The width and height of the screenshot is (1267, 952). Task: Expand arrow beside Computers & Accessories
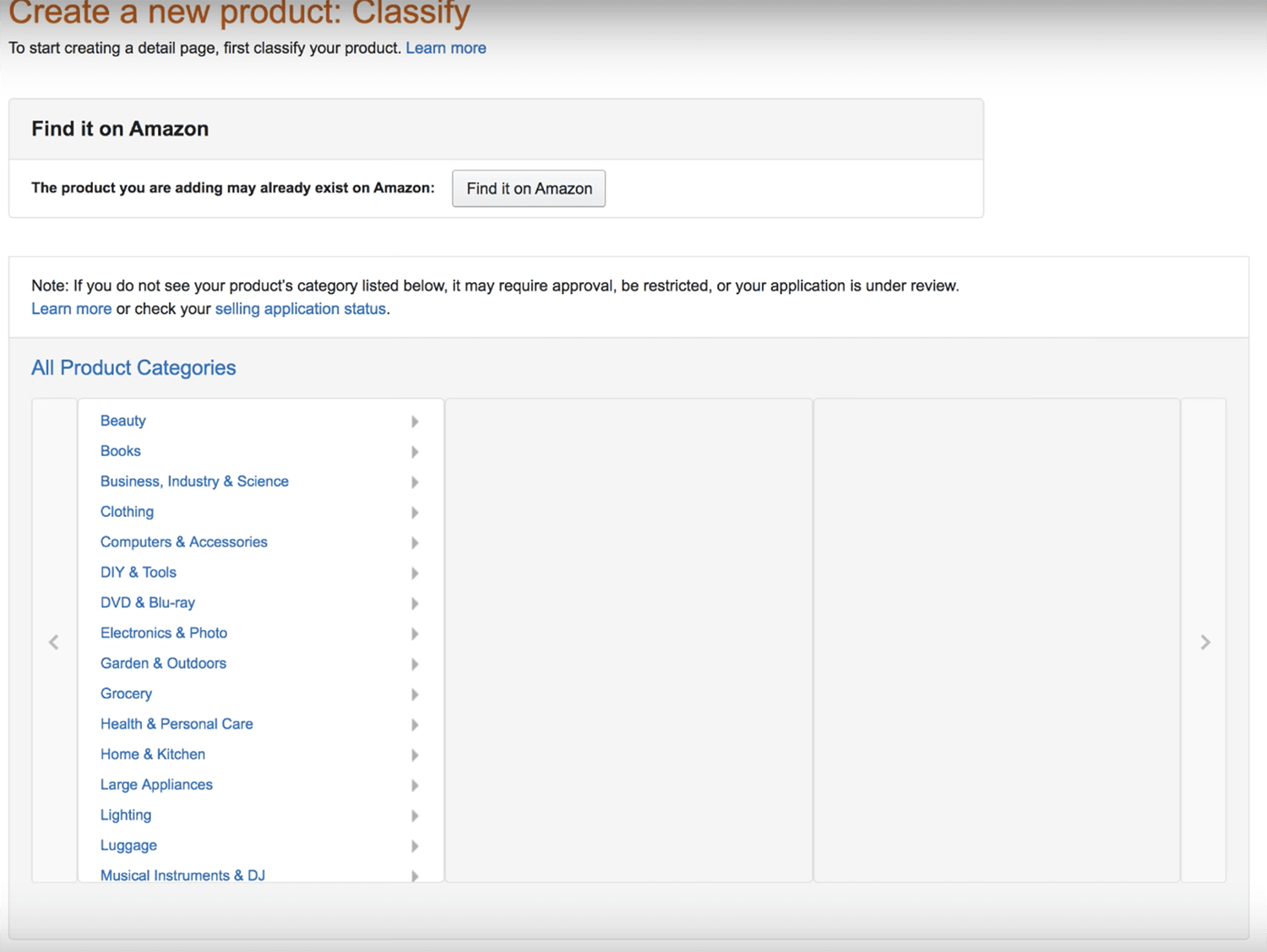click(x=415, y=543)
